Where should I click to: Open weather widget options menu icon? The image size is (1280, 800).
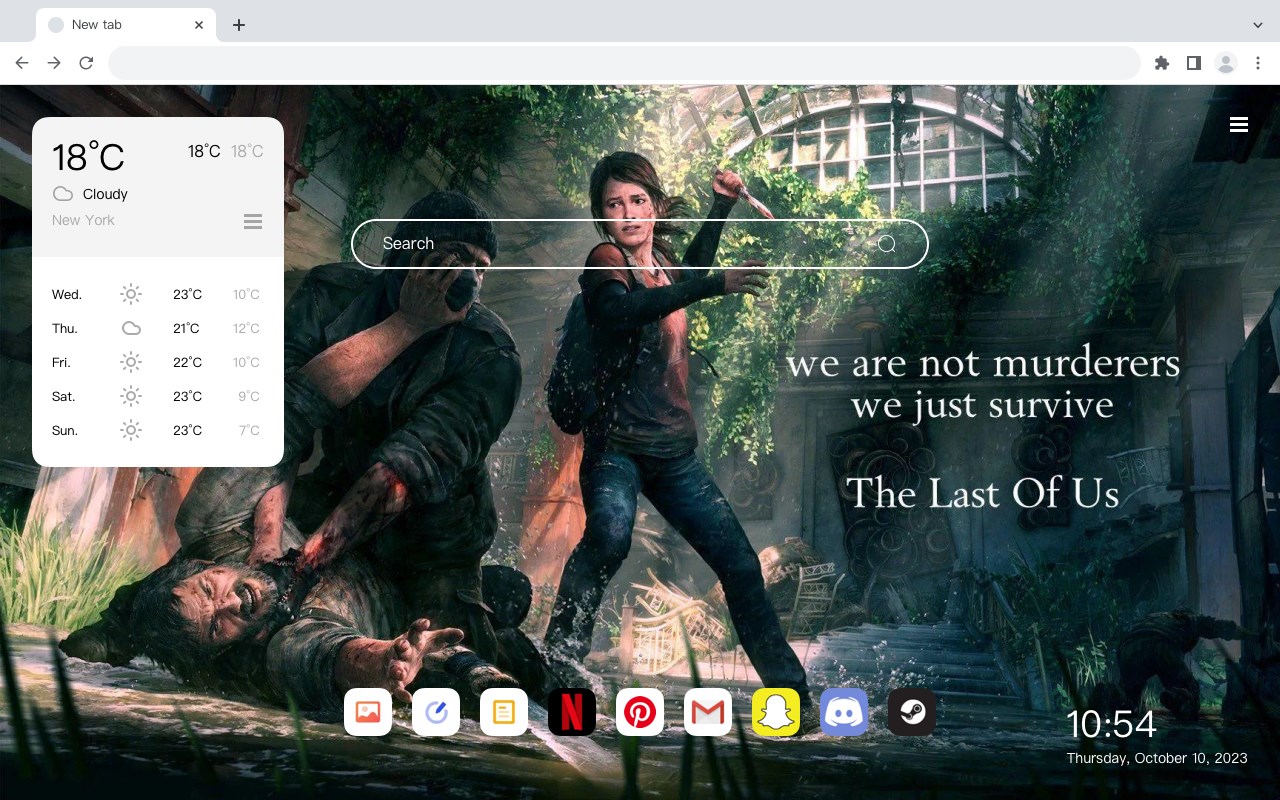[x=253, y=221]
